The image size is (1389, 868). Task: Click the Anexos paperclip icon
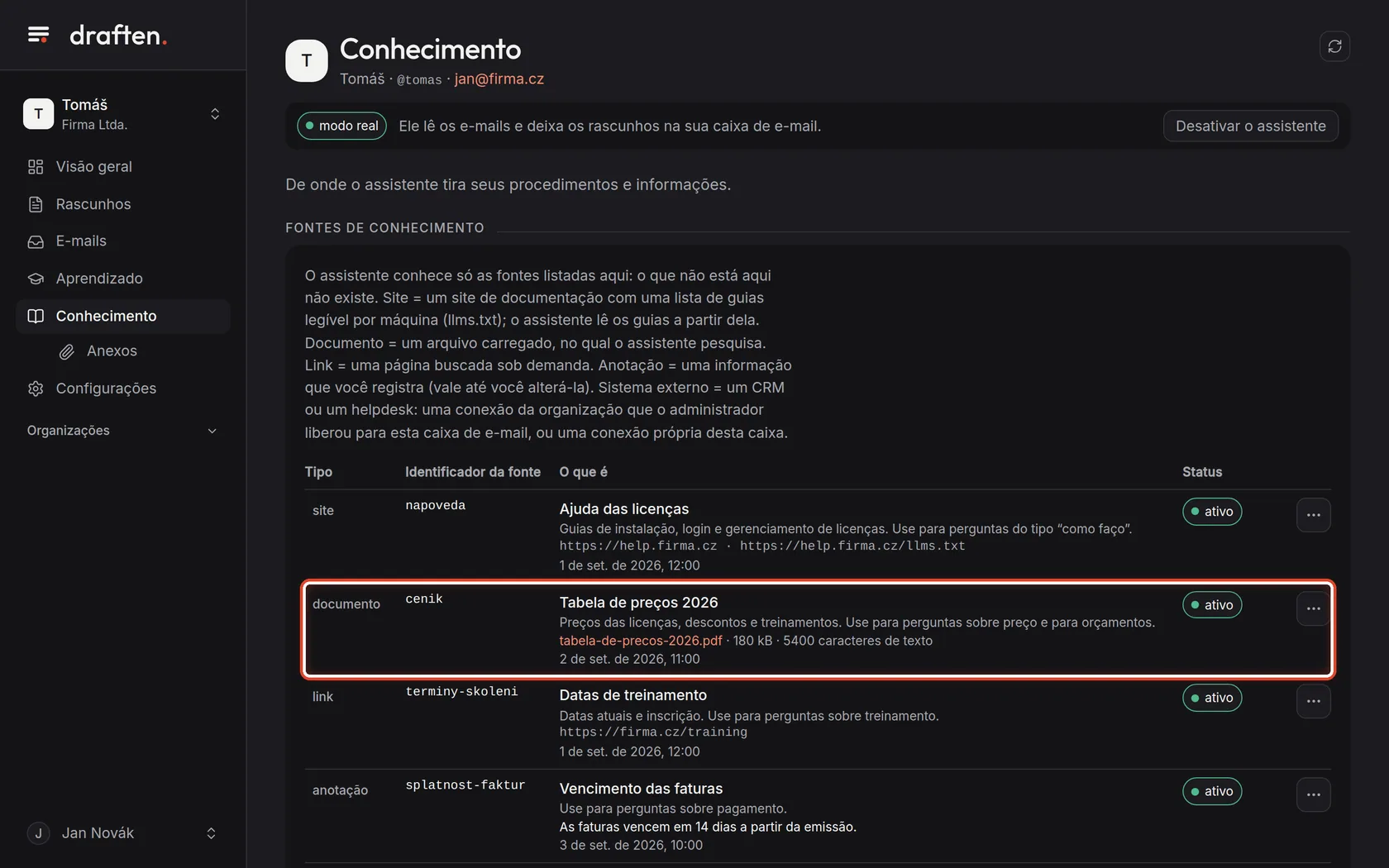[67, 352]
